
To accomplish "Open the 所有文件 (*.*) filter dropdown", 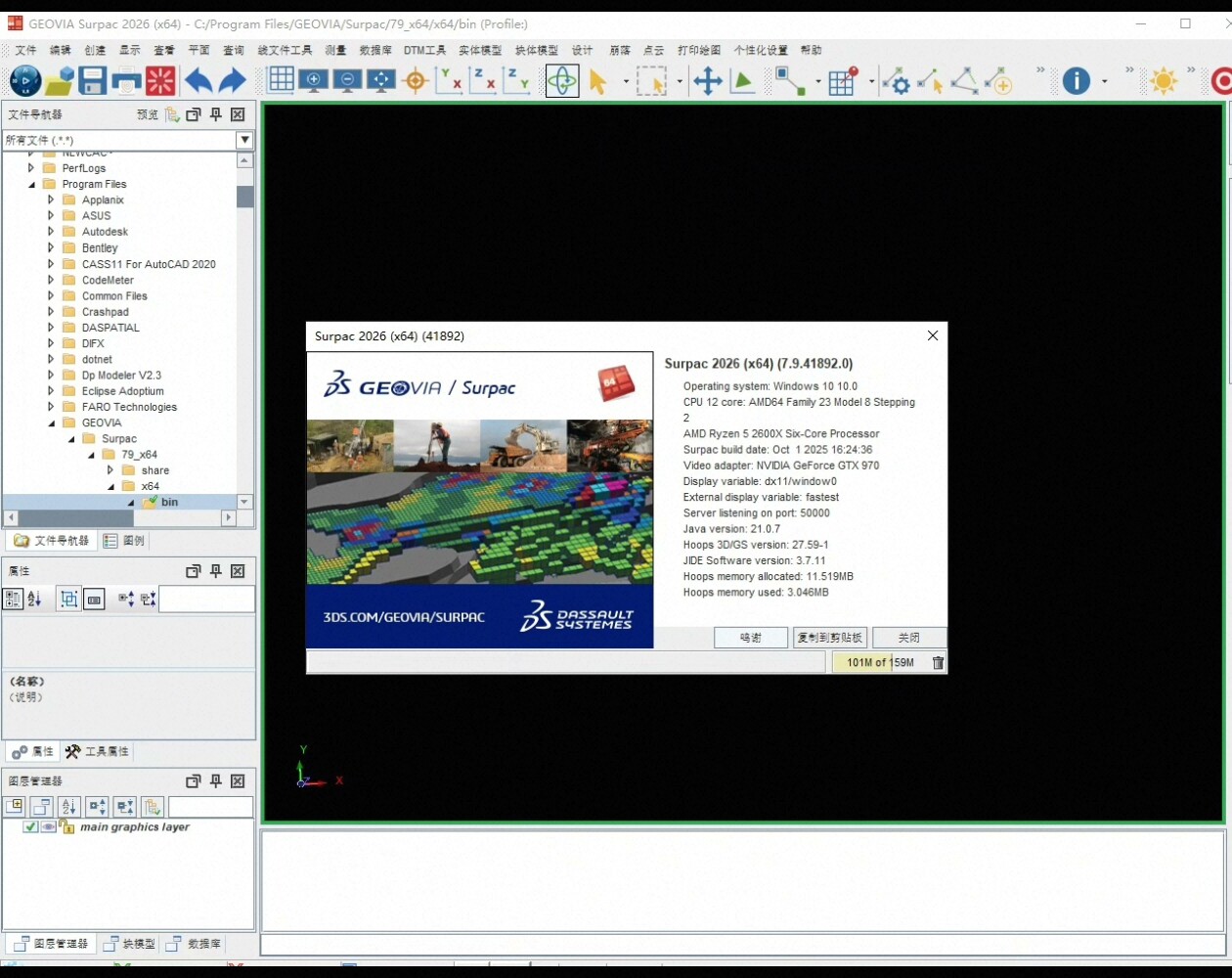I will (x=245, y=140).
